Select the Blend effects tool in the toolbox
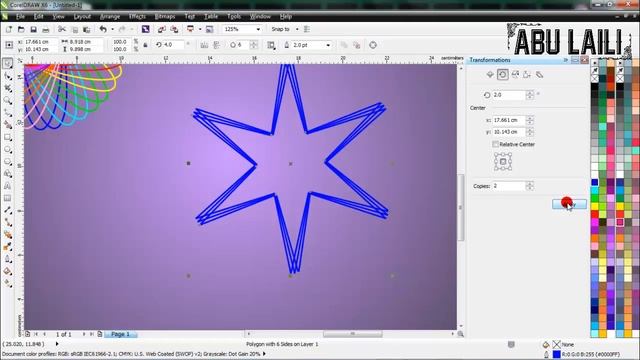Screen dimensions: 640x360 click(8, 235)
